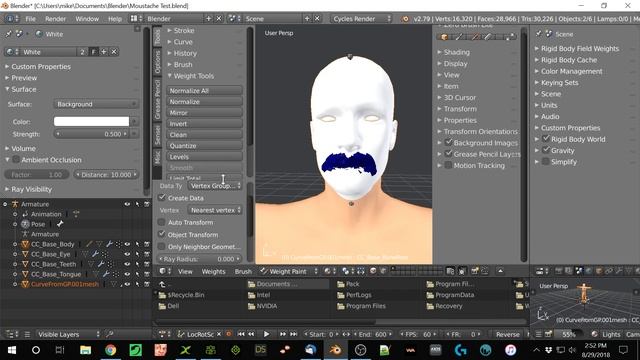
Task: Click the Levels weights button
Action: [204, 157]
